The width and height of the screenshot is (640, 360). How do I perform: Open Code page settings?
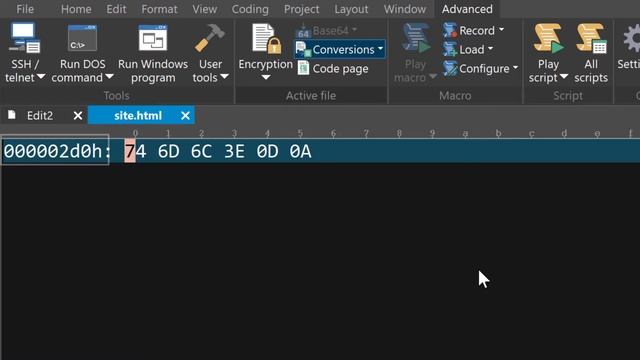[333, 69]
